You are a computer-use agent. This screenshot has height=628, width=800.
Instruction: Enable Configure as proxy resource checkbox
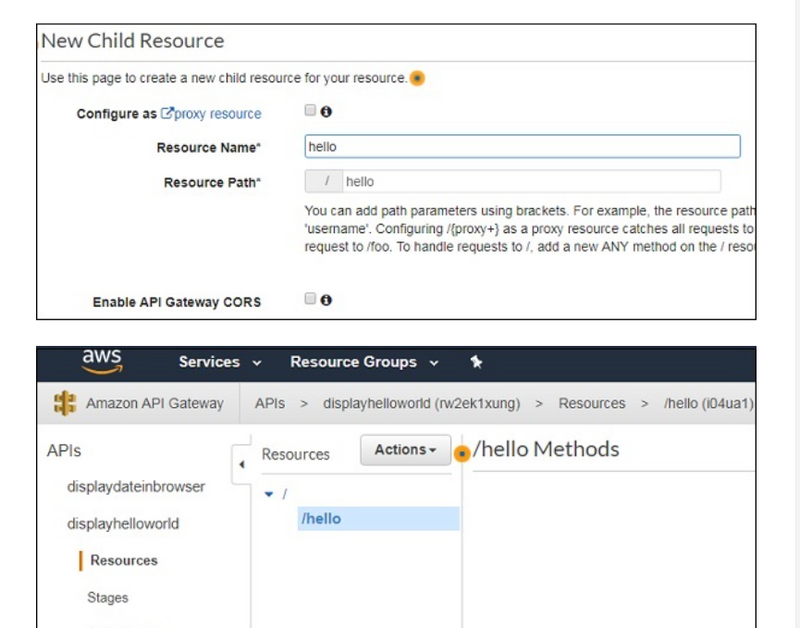(311, 111)
